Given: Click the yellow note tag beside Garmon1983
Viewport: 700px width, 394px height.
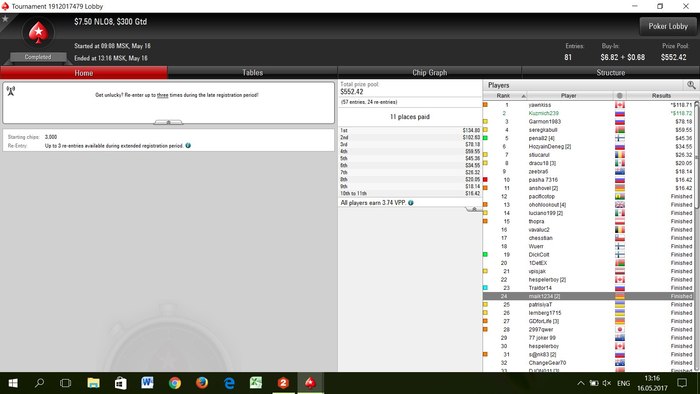Looking at the screenshot, I should pyautogui.click(x=485, y=121).
